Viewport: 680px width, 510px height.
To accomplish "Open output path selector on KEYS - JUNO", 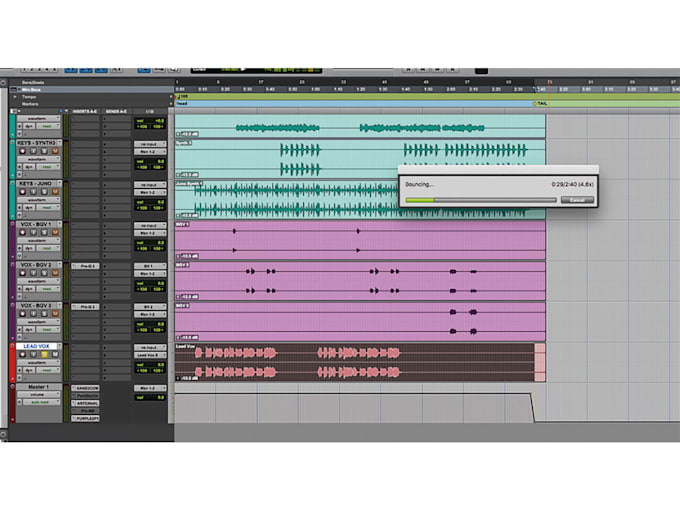I will (x=150, y=193).
